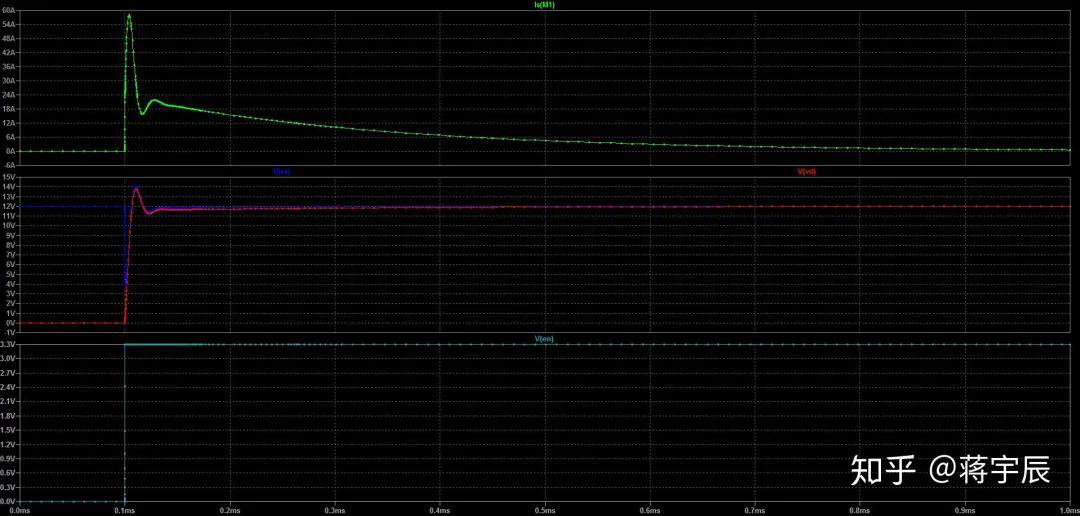Click the -1V axis label
The width and height of the screenshot is (1080, 516).
[x=11, y=332]
